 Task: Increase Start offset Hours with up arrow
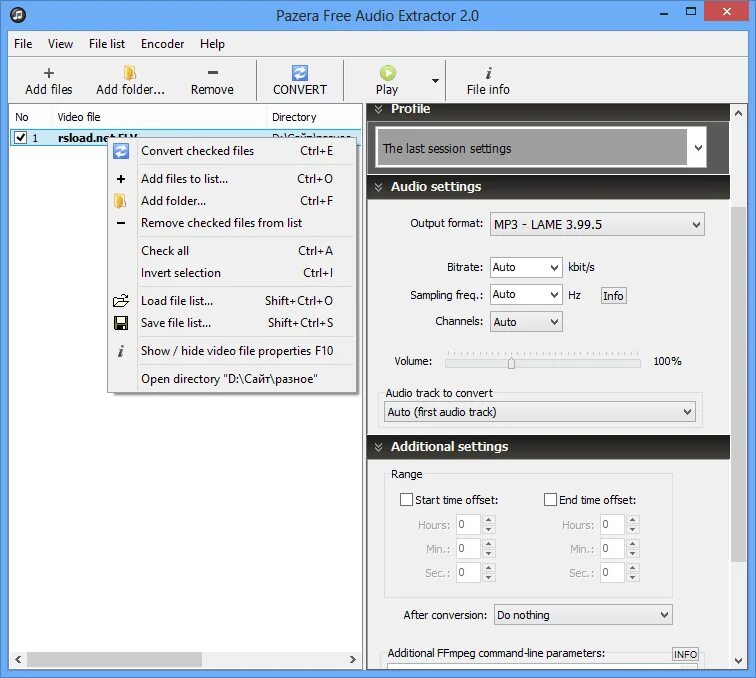pos(489,519)
